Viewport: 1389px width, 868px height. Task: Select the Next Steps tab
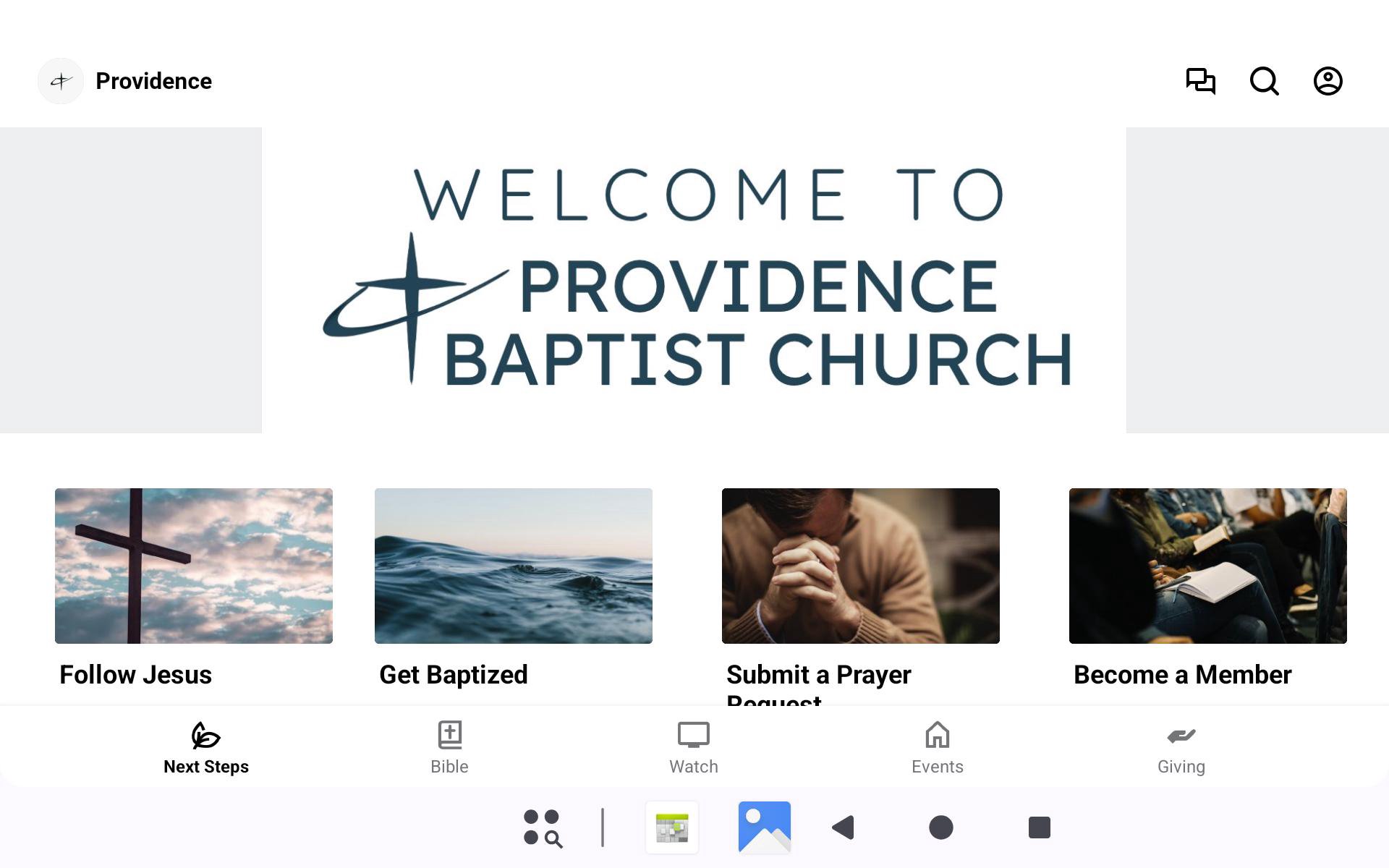[206, 748]
